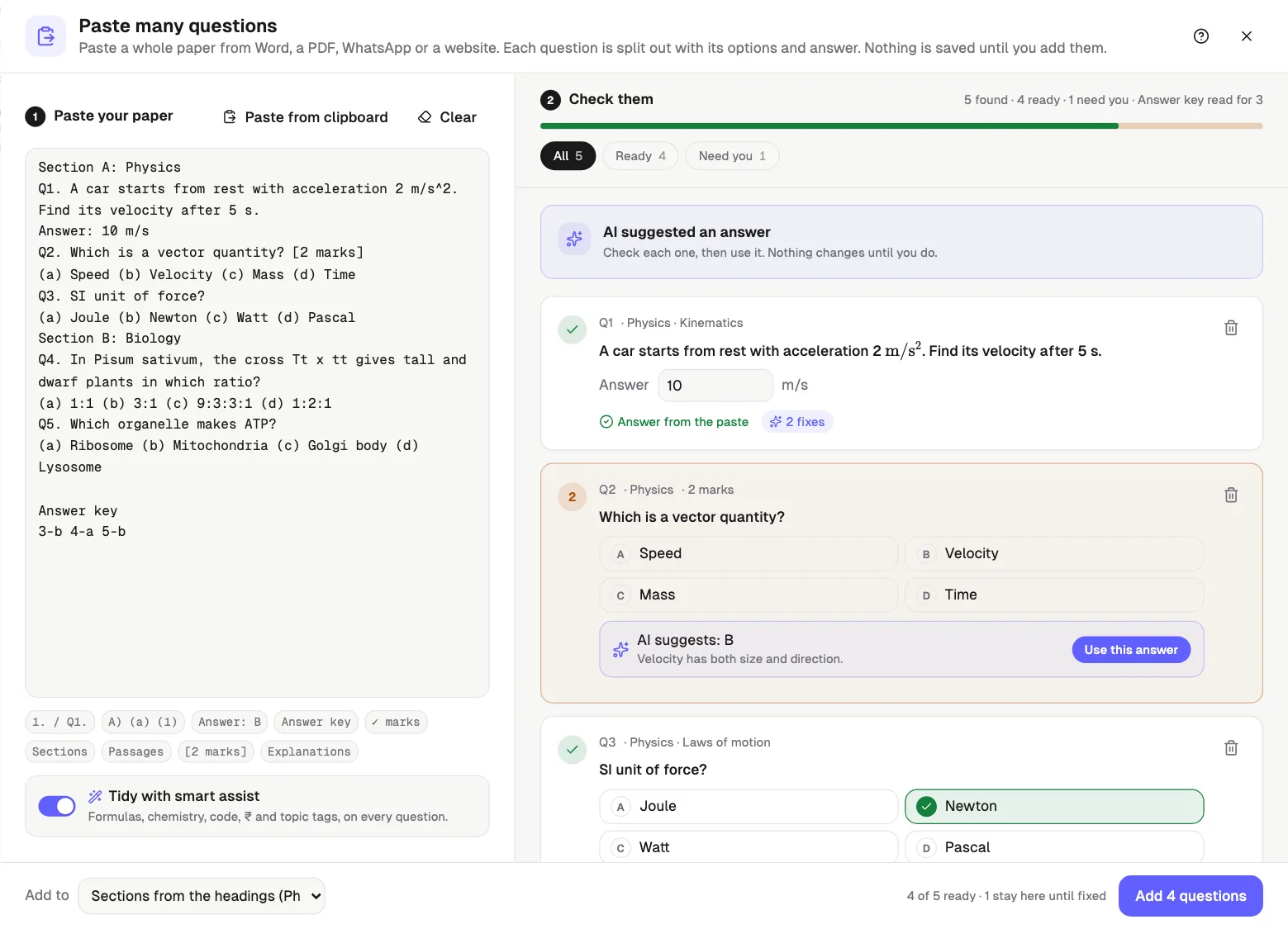Click the Explanations format chip

tap(309, 751)
